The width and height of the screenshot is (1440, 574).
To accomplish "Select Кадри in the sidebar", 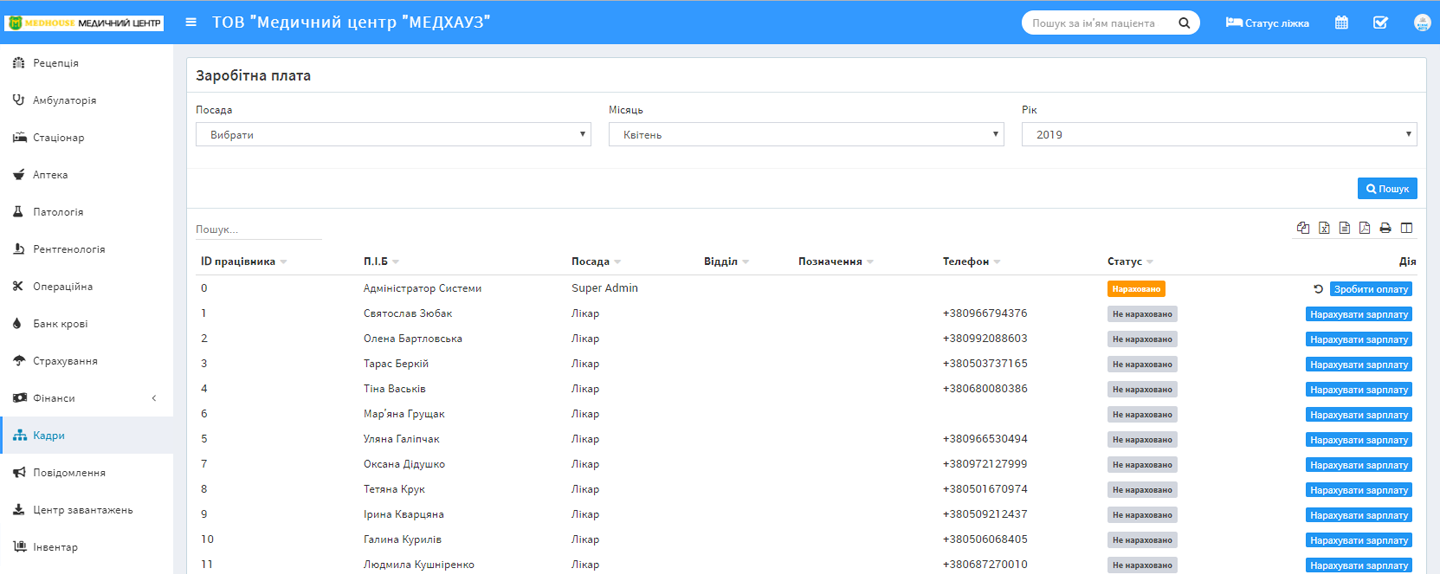I will (86, 435).
